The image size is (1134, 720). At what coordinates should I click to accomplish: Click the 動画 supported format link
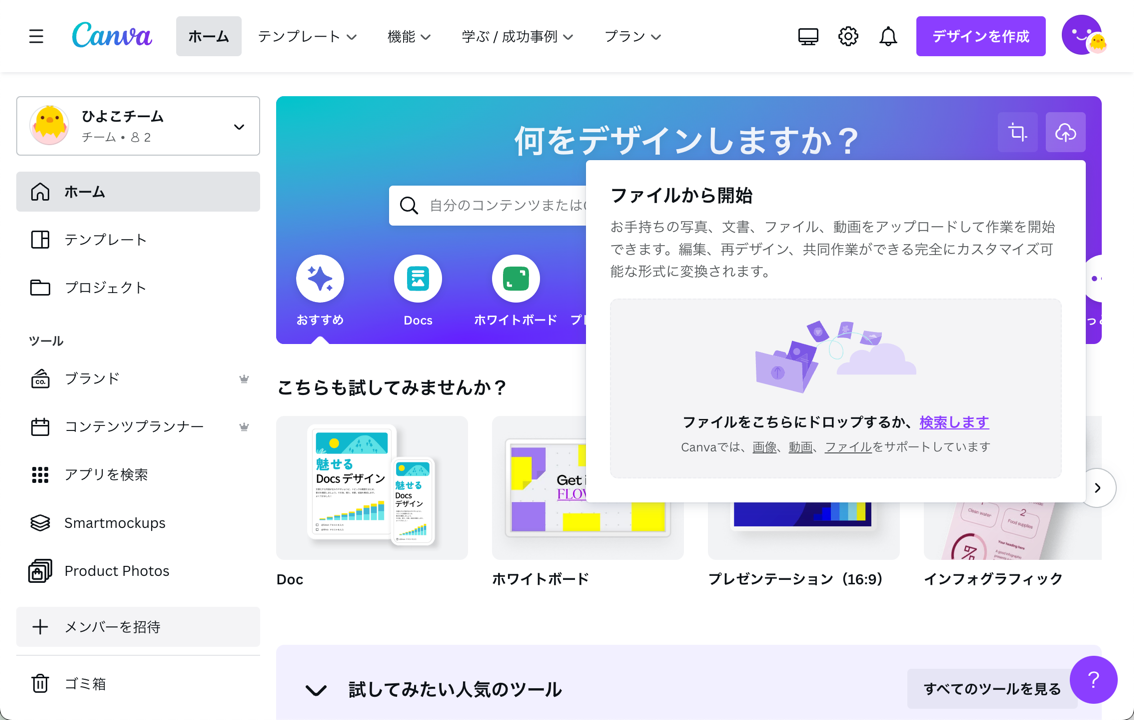800,447
